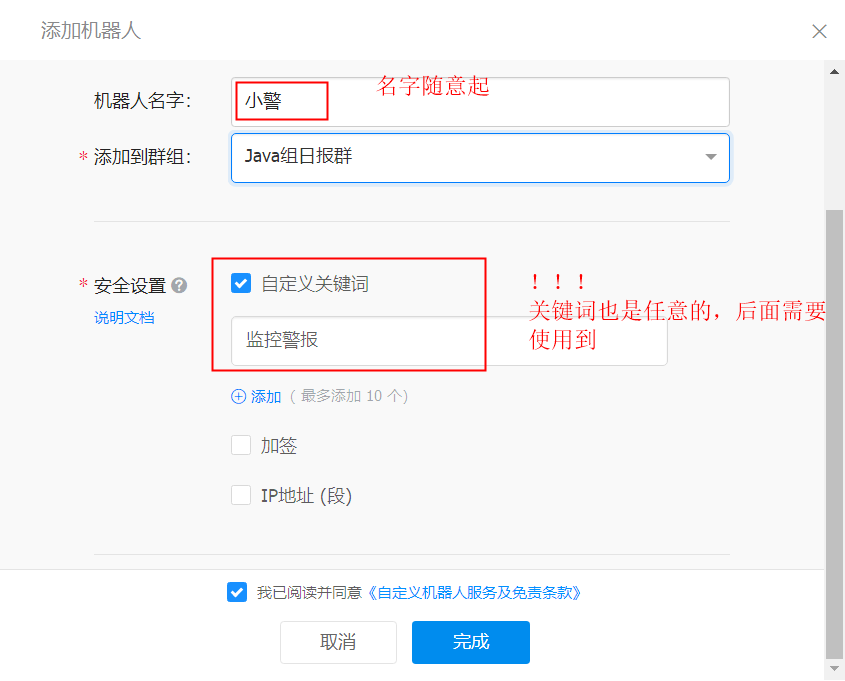Click the 机器人名字 input field
845x681 pixels.
tap(480, 102)
